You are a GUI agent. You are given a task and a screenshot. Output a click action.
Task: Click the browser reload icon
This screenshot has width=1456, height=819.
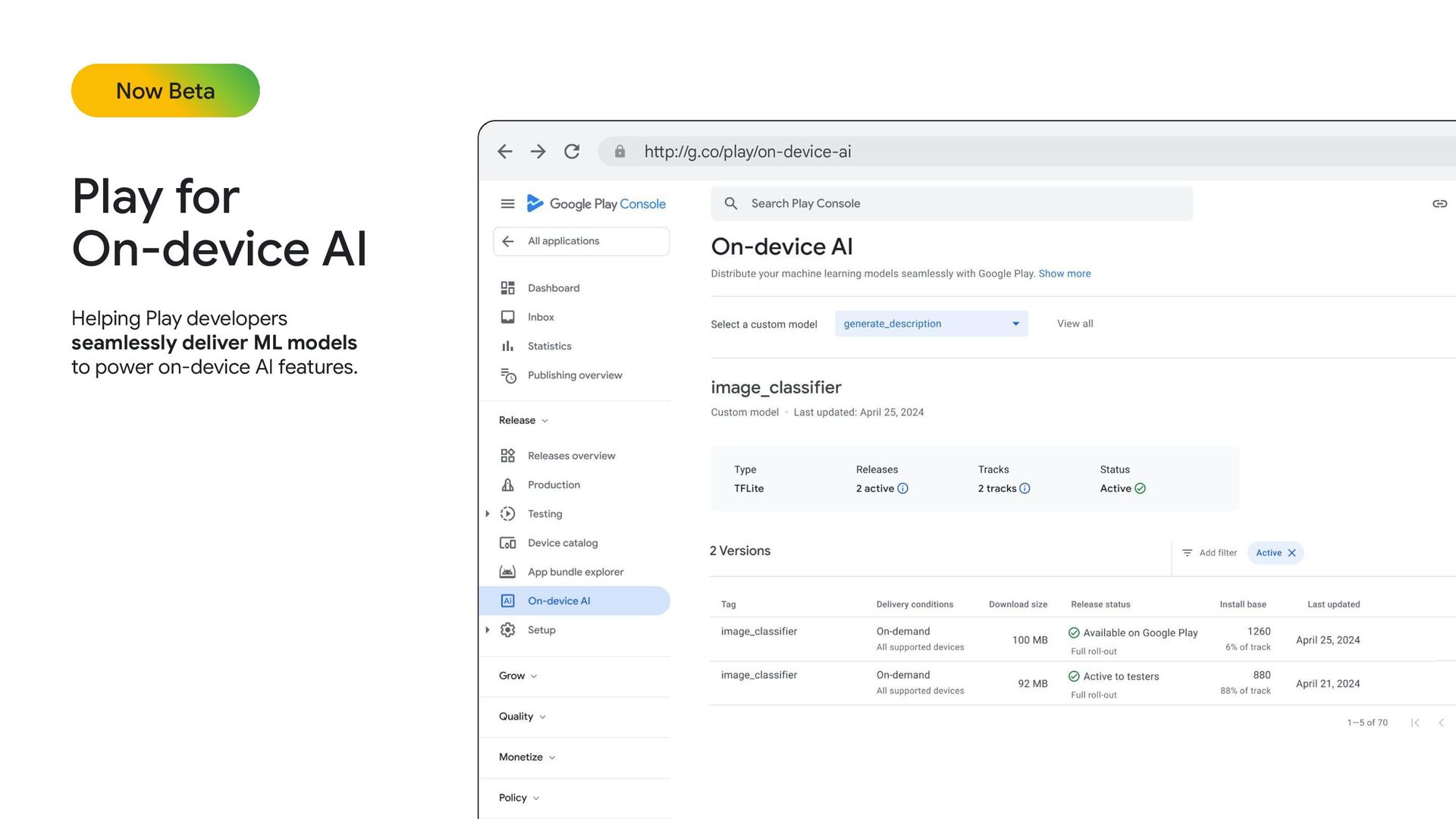(572, 152)
